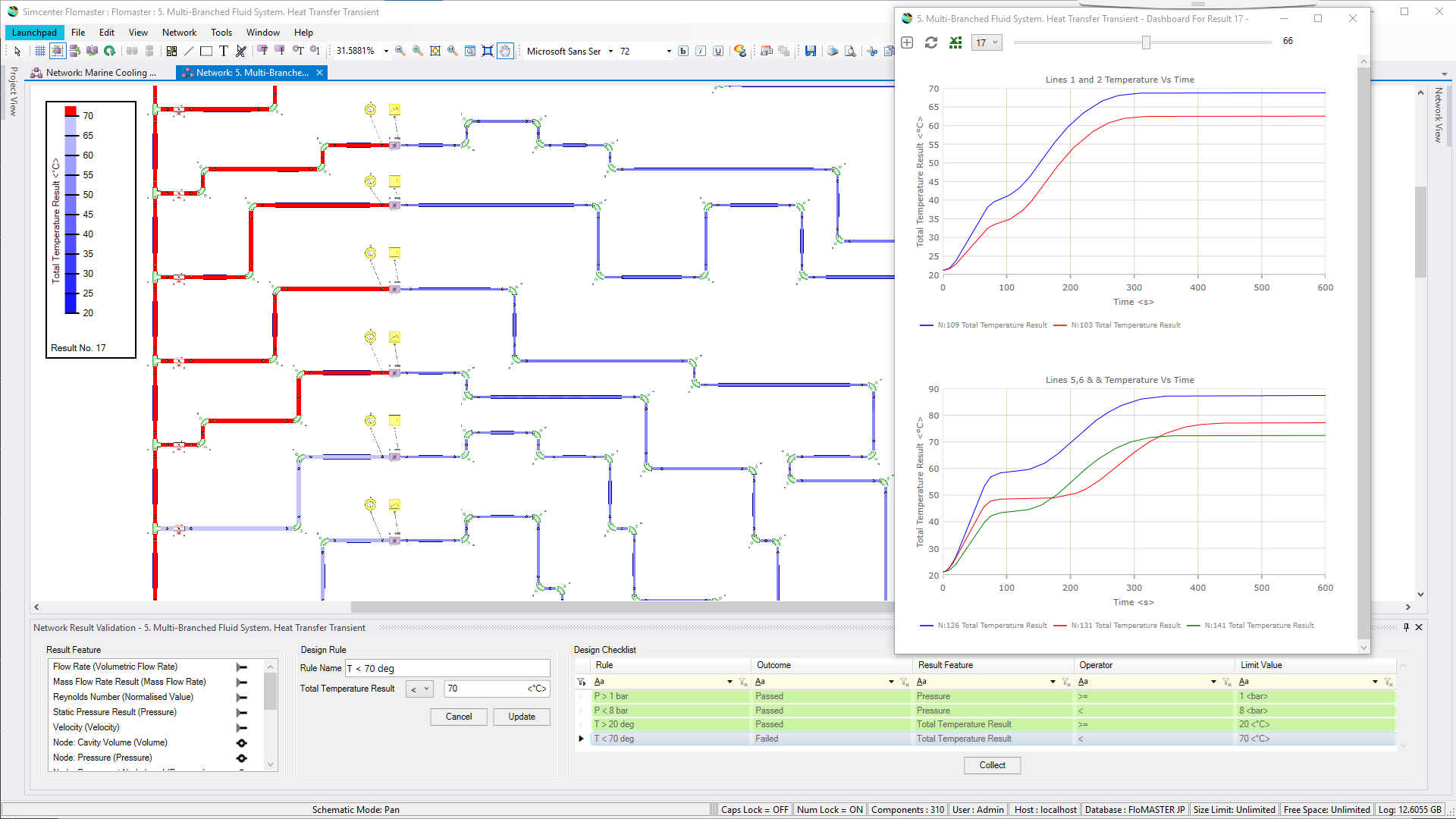Click the Undo arrow icon
The image size is (1456, 819).
111,51
